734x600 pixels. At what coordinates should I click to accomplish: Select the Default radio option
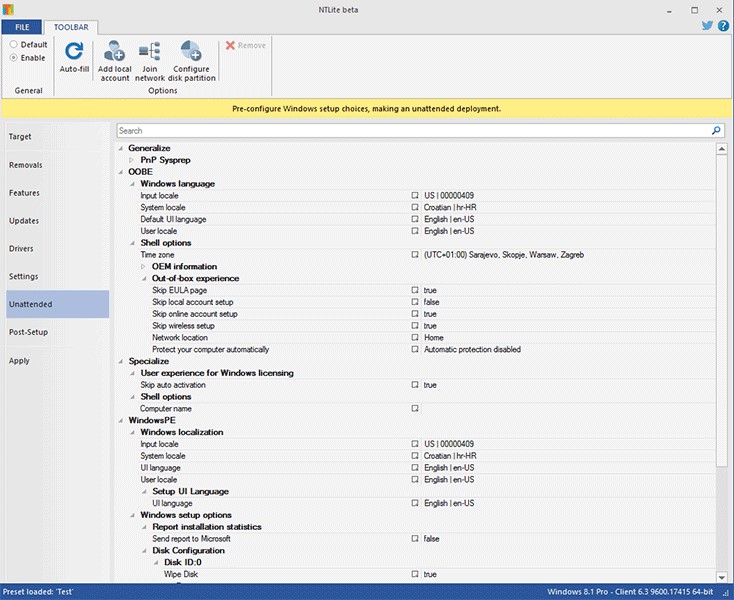pos(13,45)
